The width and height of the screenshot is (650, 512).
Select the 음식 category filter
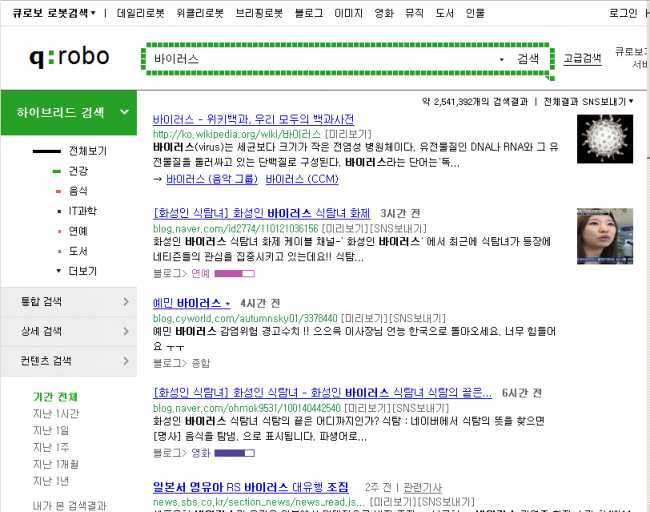coord(78,191)
